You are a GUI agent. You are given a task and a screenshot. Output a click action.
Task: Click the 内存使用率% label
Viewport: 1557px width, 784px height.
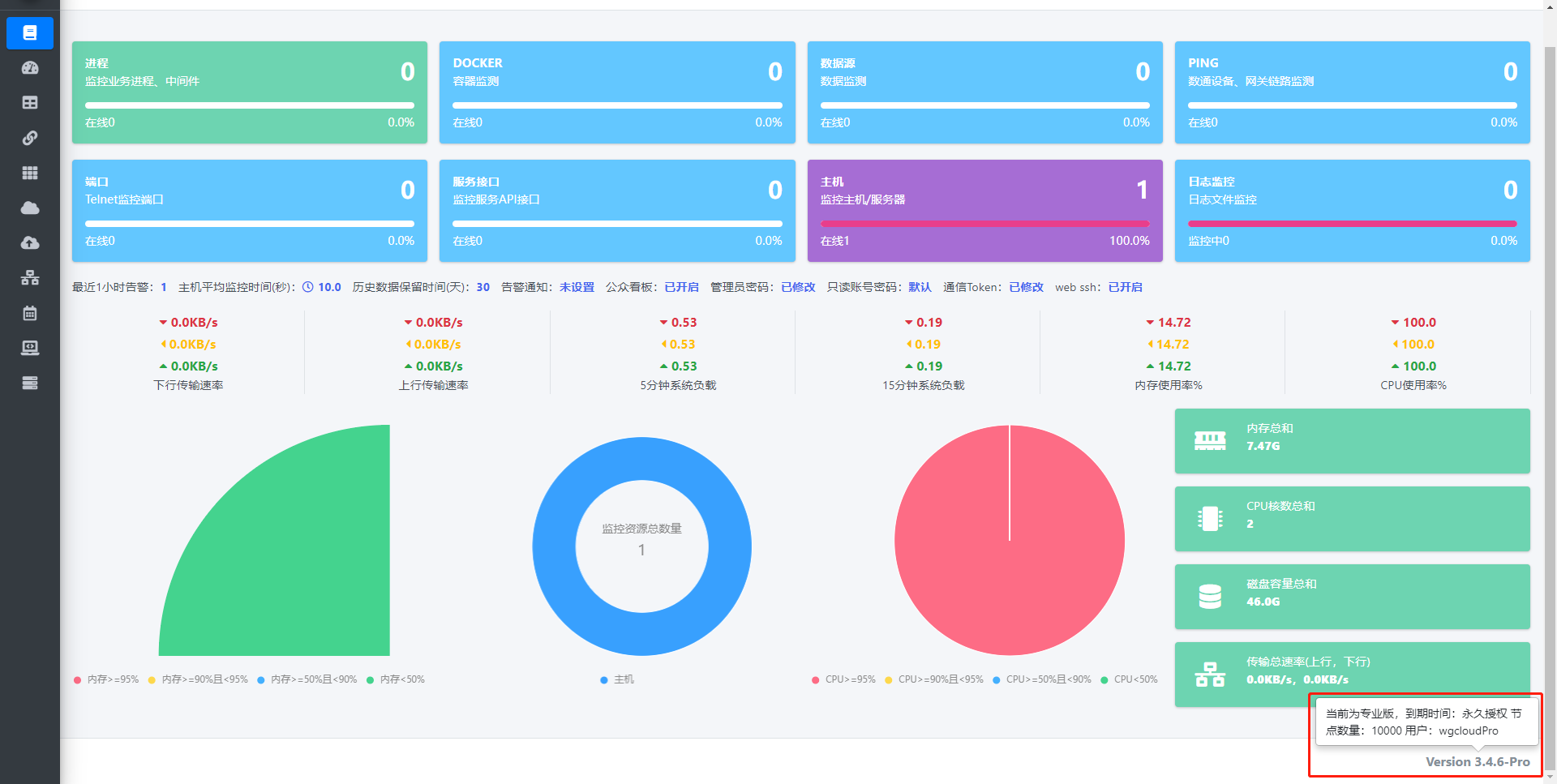coord(1169,385)
